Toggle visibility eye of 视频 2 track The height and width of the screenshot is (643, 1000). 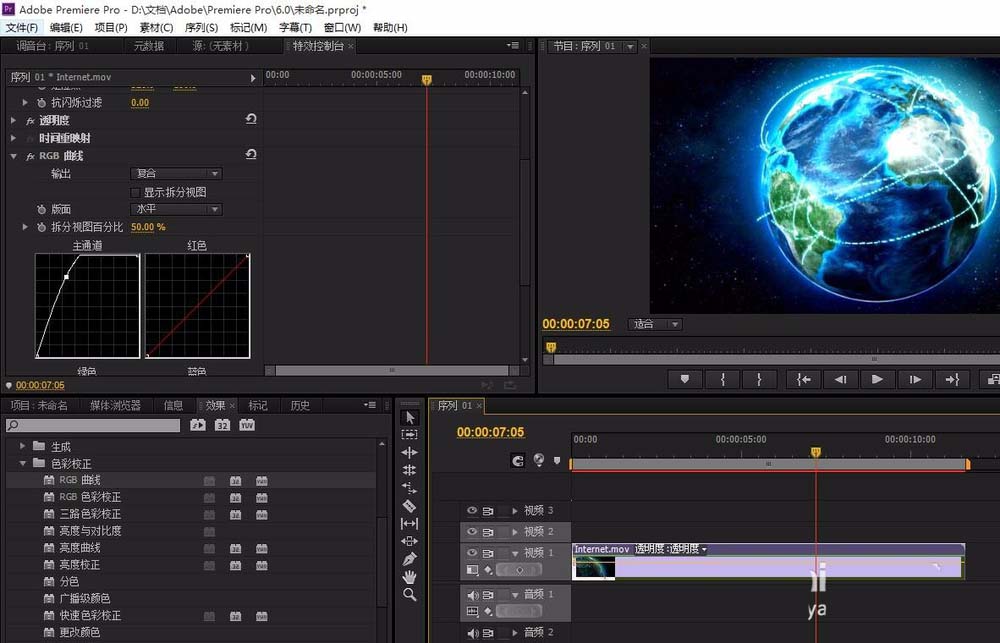pyautogui.click(x=472, y=531)
